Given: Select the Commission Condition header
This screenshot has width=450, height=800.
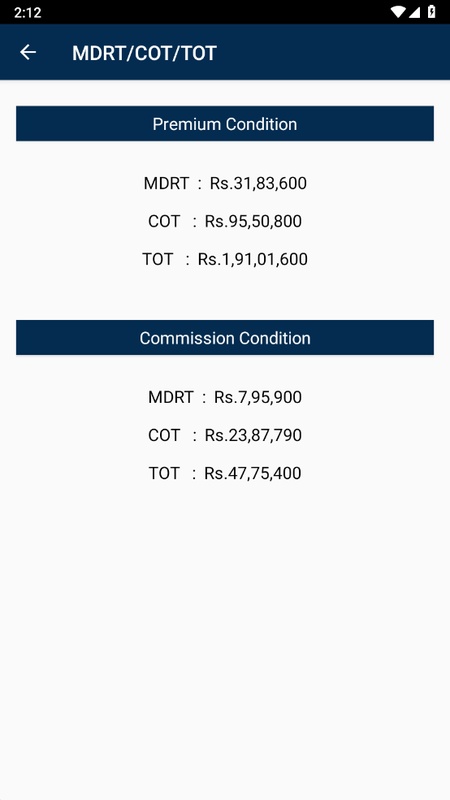Looking at the screenshot, I should 225,338.
